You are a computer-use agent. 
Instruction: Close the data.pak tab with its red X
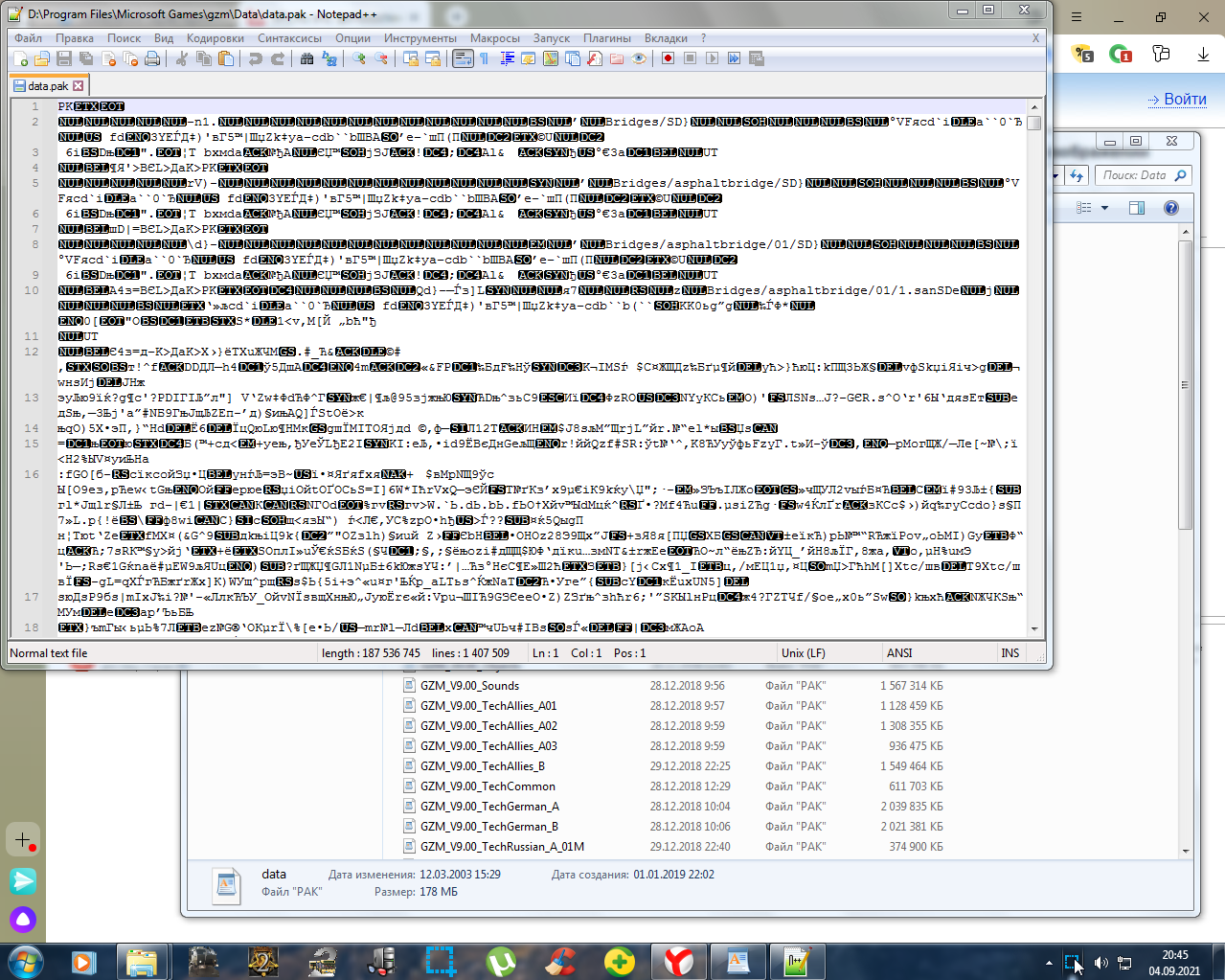coord(79,86)
